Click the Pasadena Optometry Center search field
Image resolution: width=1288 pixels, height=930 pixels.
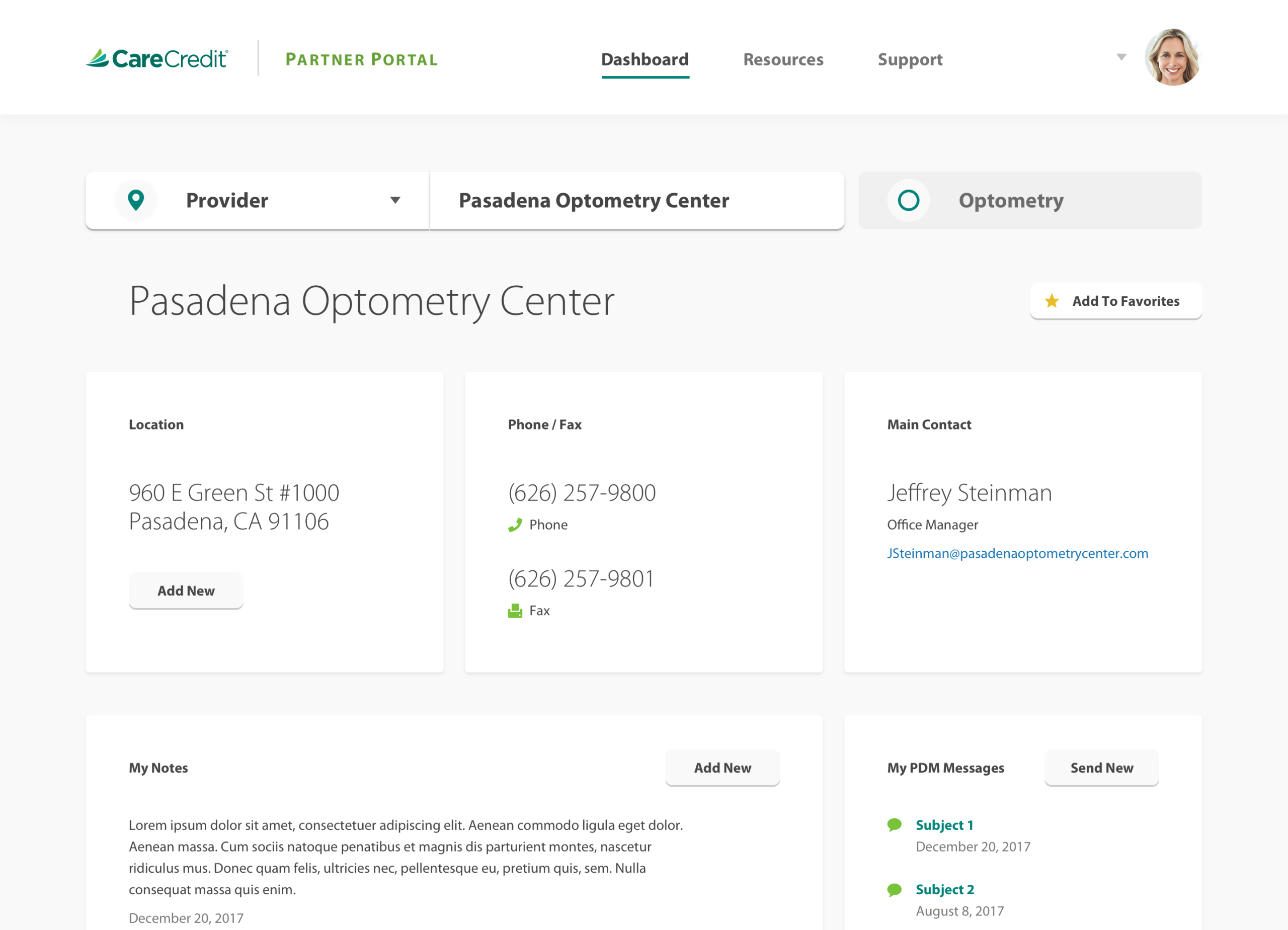[636, 200]
